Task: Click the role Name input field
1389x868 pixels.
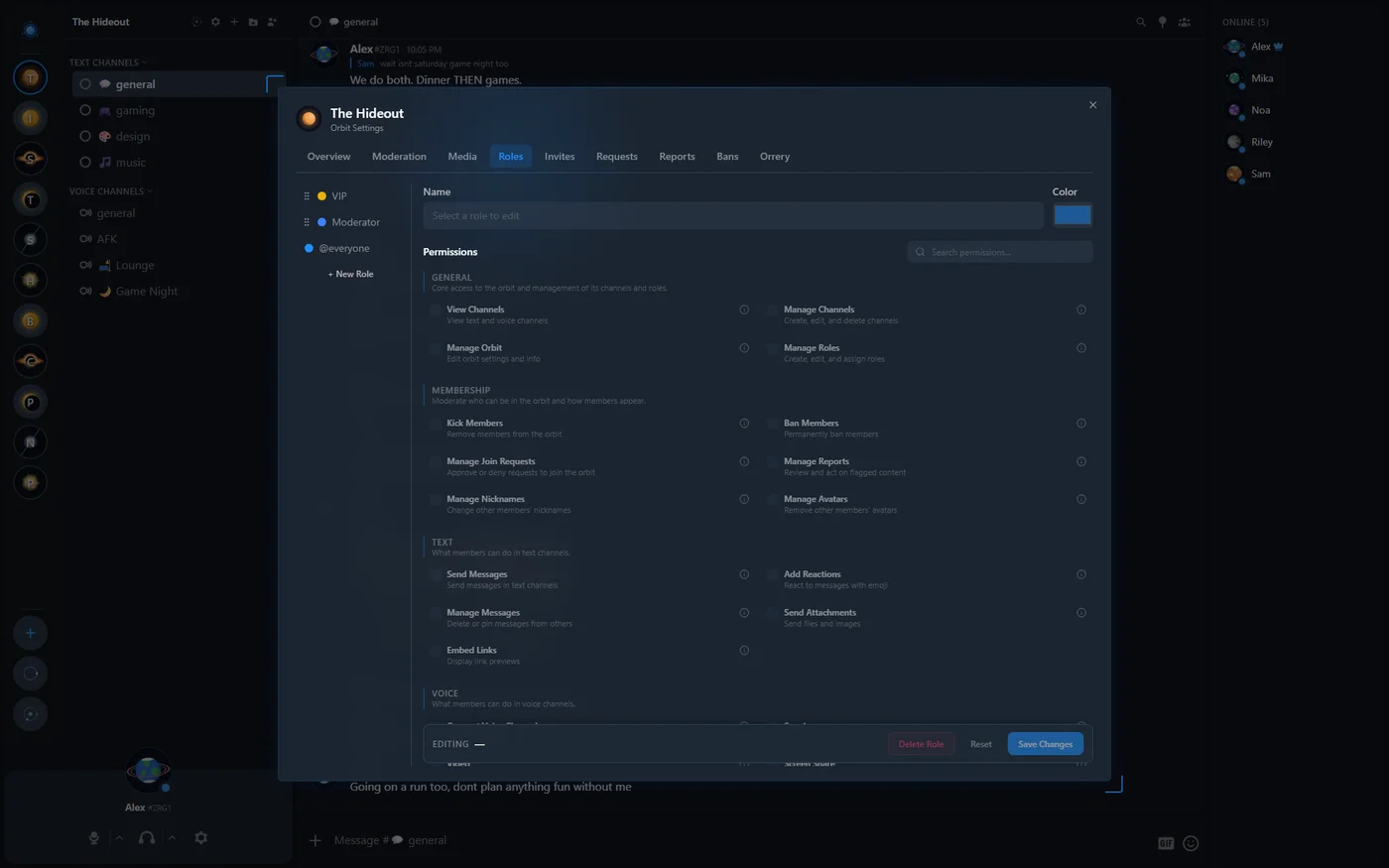Action: coord(733,215)
